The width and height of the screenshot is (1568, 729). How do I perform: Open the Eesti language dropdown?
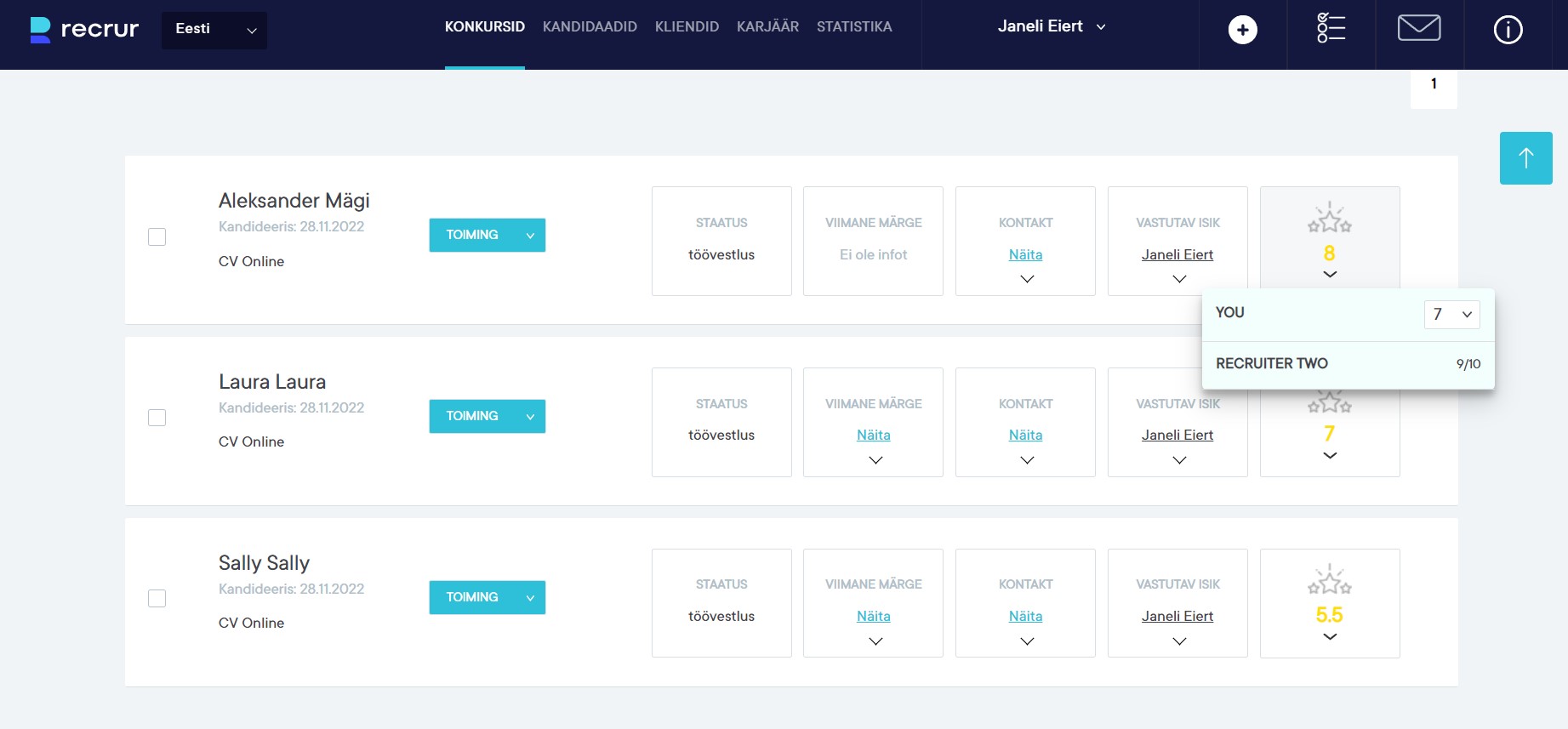click(214, 30)
